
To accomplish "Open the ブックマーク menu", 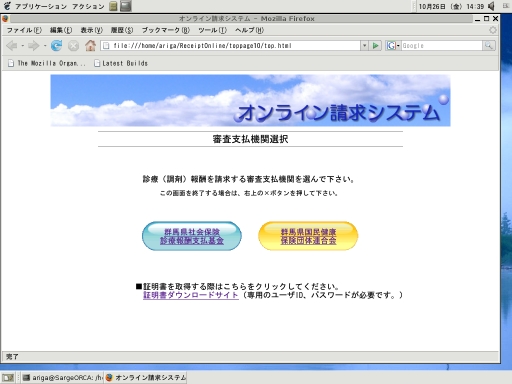I will tap(166, 30).
